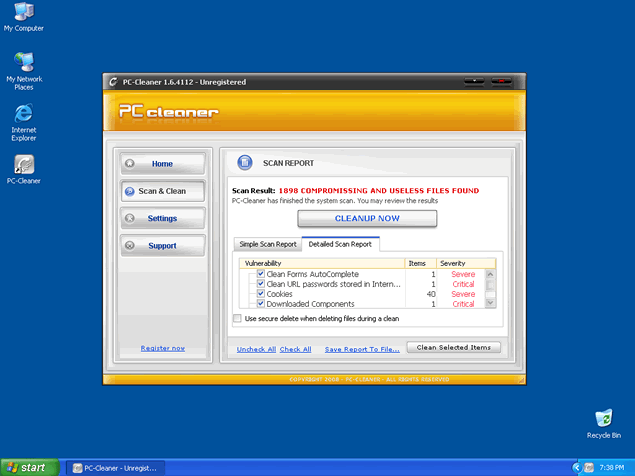Enable secure delete checkbox
The width and height of the screenshot is (635, 476).
point(237,319)
